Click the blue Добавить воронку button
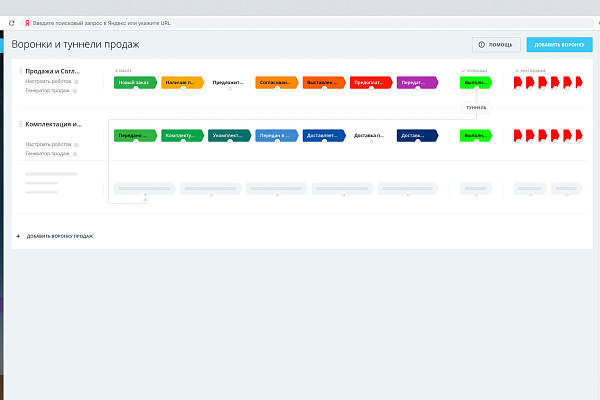The height and width of the screenshot is (400, 600). (x=559, y=45)
